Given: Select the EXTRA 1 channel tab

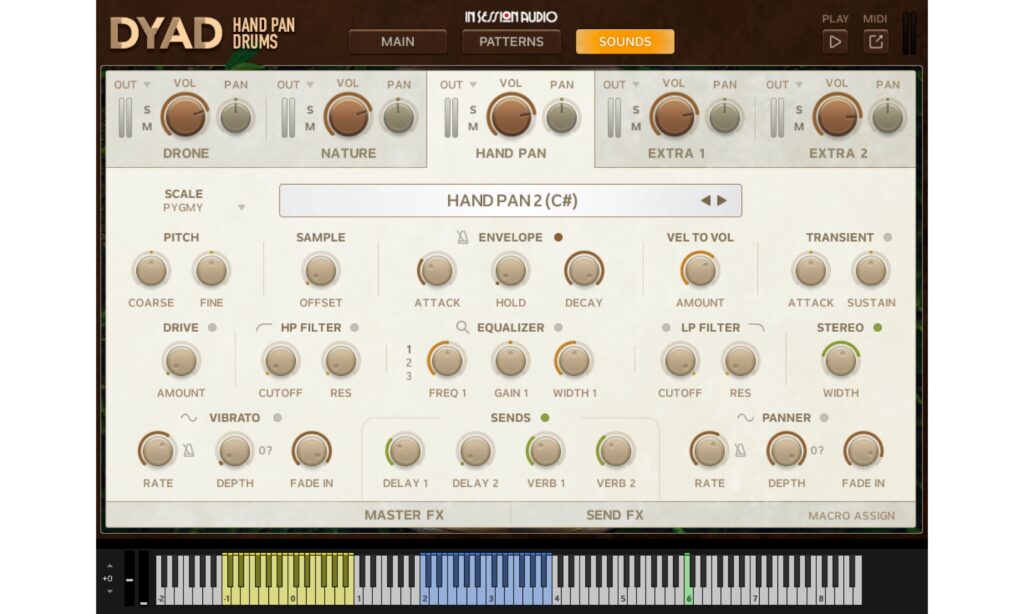Looking at the screenshot, I should [x=677, y=154].
